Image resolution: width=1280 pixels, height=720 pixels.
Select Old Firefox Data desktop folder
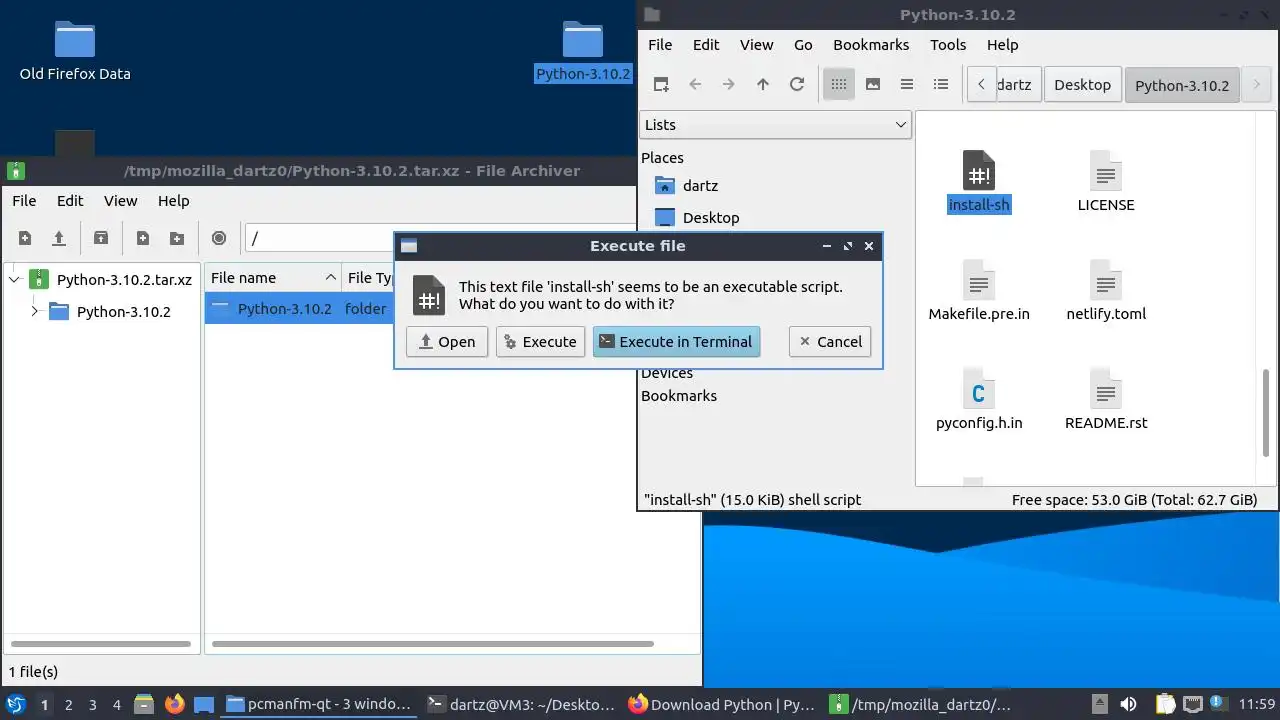tap(75, 50)
